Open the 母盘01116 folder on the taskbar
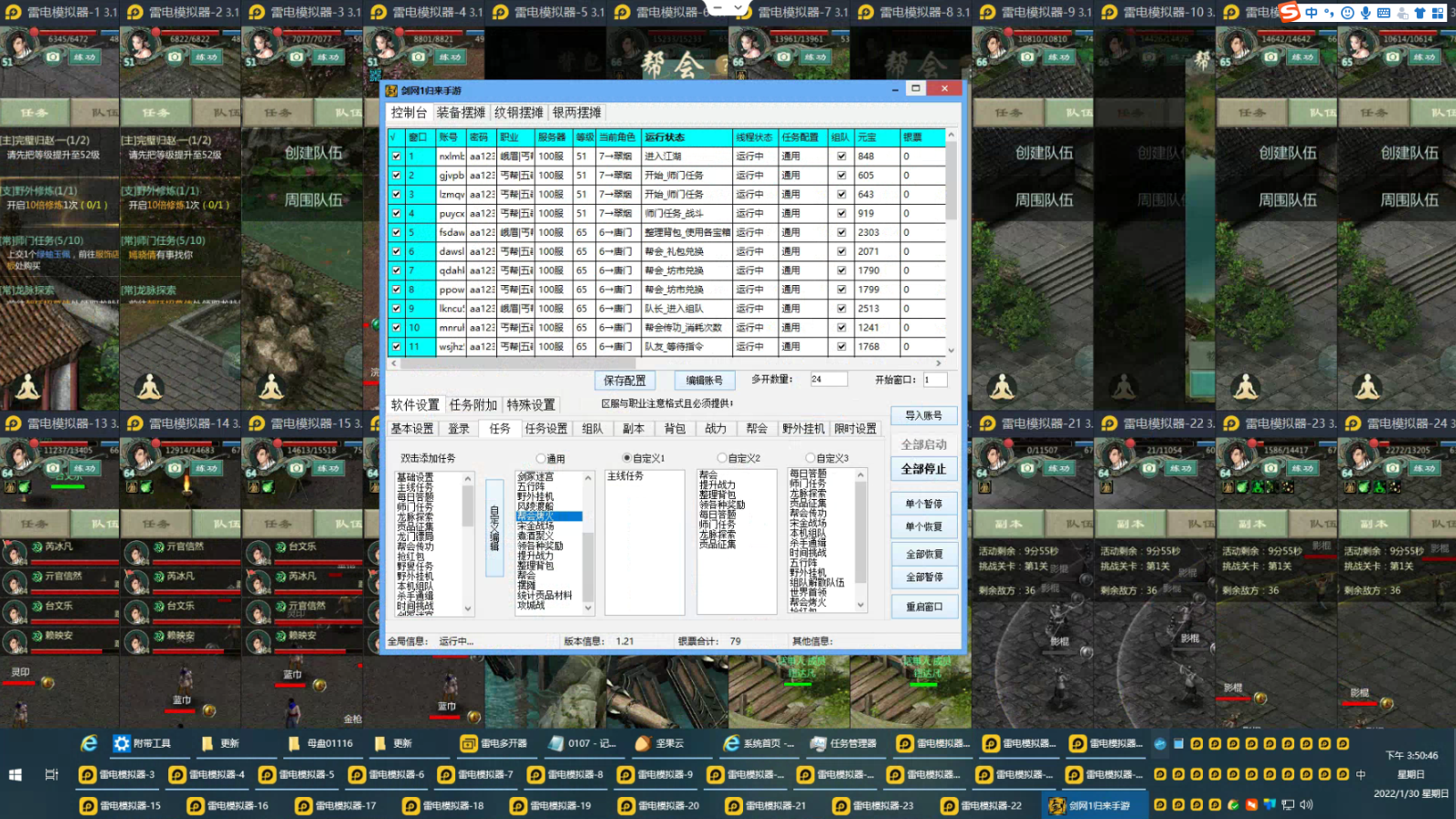The image size is (1456, 819). click(x=320, y=744)
